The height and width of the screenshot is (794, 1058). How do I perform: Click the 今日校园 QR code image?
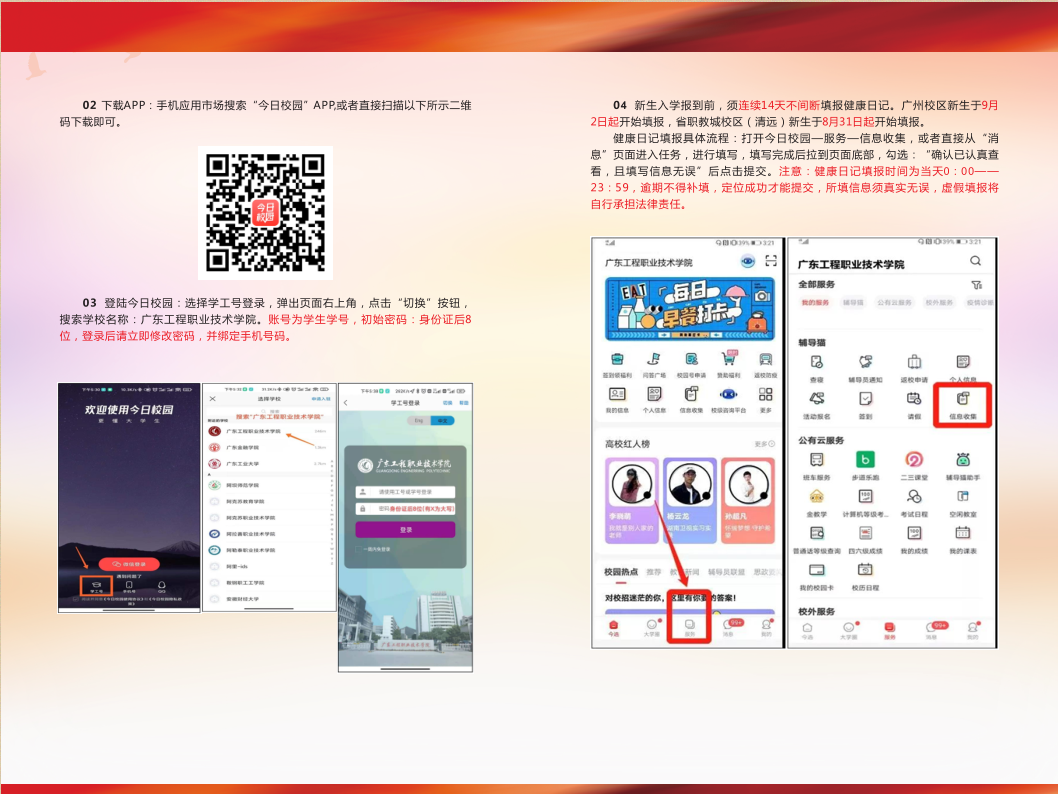tap(265, 211)
